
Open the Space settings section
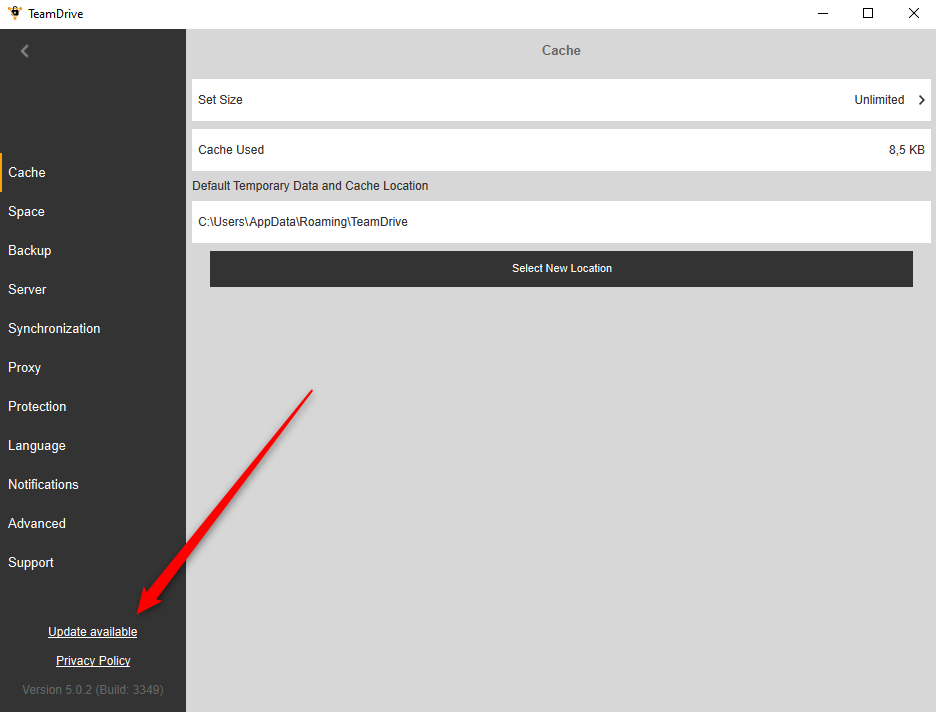point(93,211)
